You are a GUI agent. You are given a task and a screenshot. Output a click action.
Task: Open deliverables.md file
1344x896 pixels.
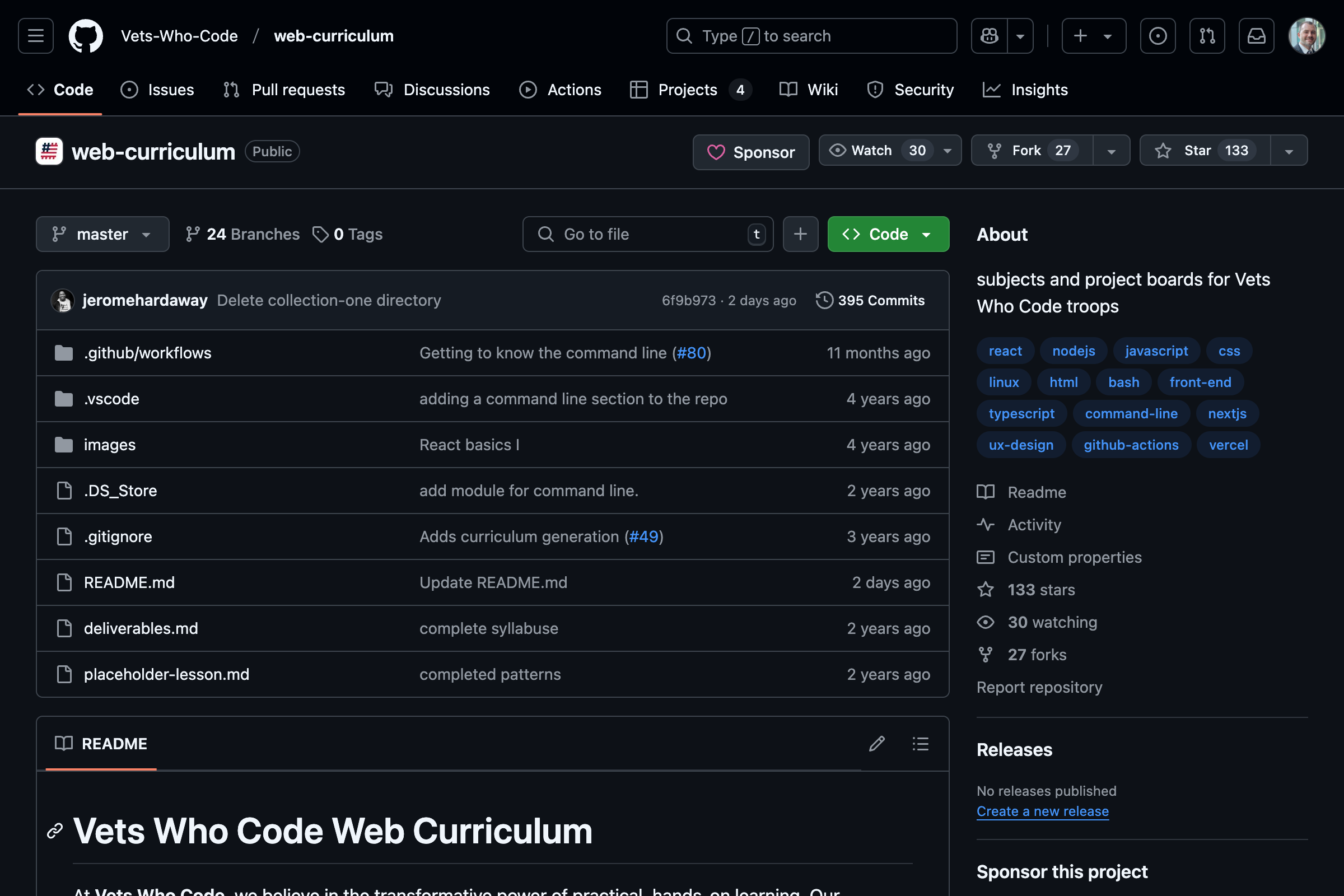pyautogui.click(x=141, y=628)
